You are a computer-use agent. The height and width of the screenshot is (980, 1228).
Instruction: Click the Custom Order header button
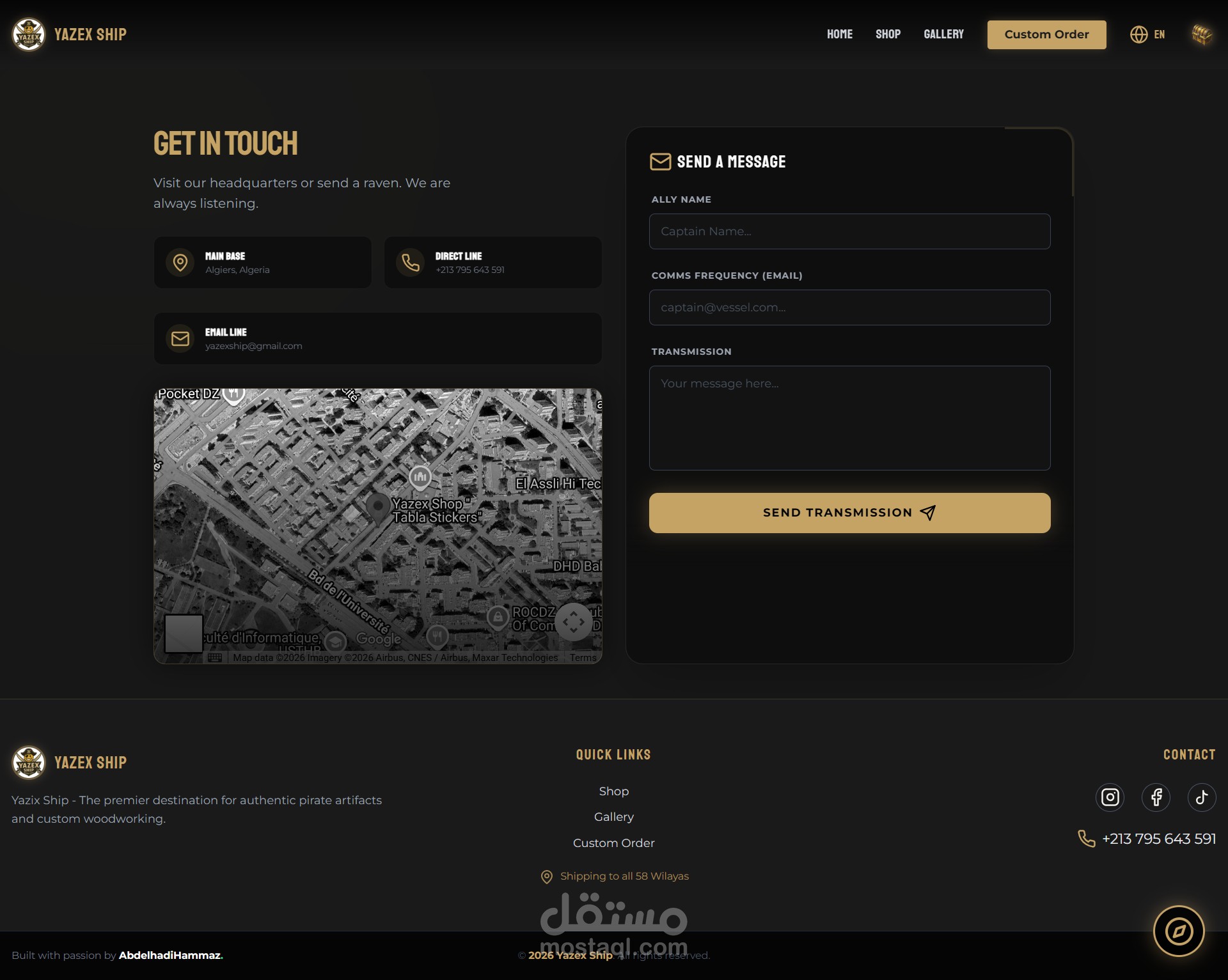coord(1046,35)
